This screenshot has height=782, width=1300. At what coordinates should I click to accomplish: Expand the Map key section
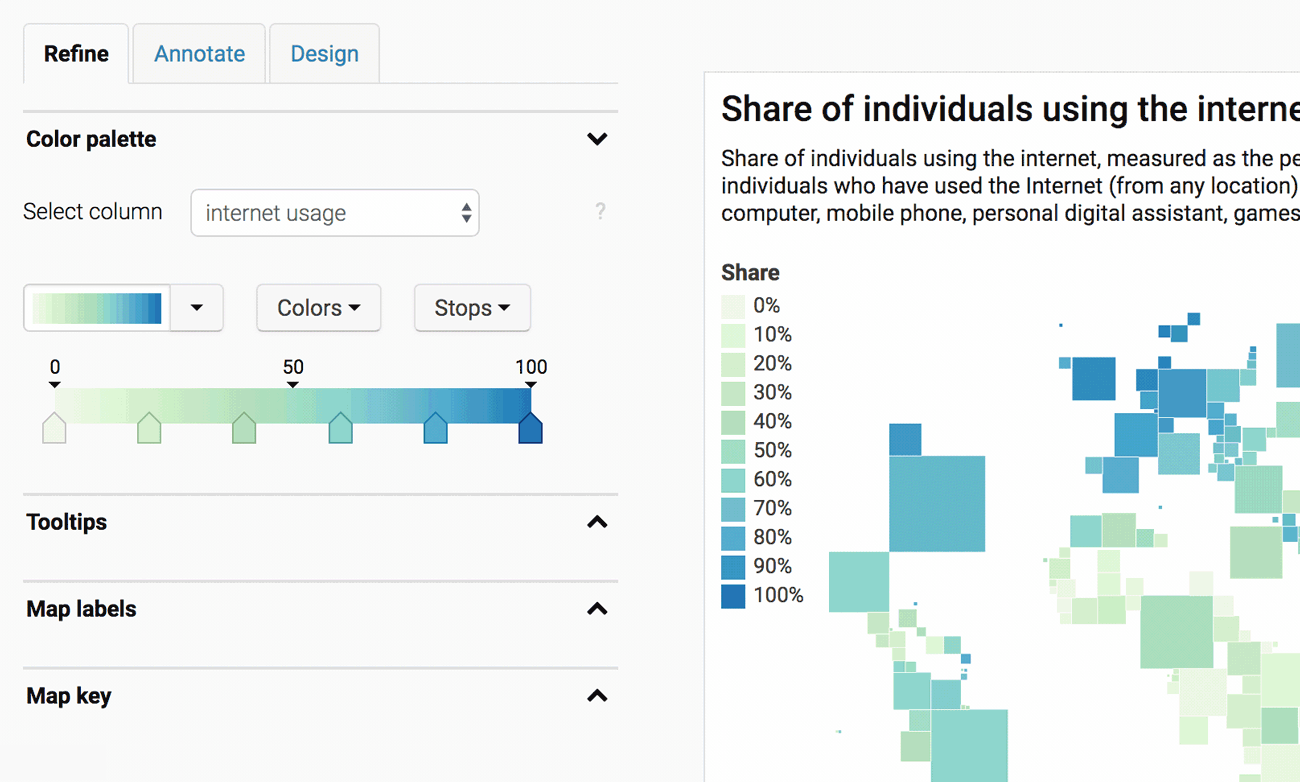click(x=597, y=696)
